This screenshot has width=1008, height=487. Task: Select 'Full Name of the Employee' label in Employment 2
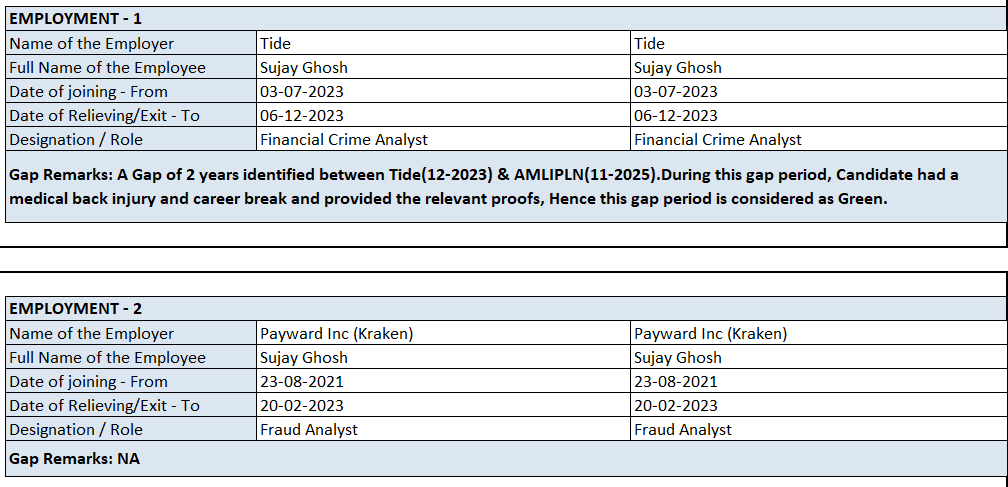[x=107, y=357]
